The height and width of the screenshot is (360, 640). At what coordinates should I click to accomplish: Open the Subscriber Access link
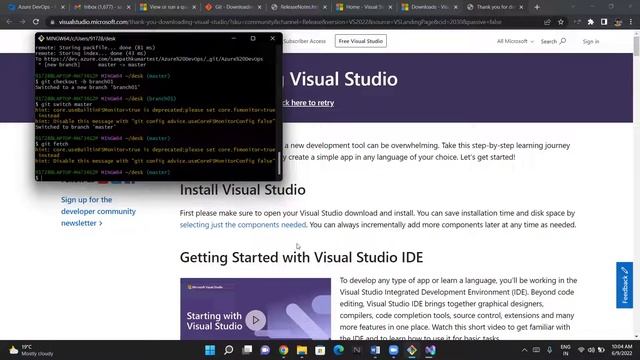pos(304,41)
